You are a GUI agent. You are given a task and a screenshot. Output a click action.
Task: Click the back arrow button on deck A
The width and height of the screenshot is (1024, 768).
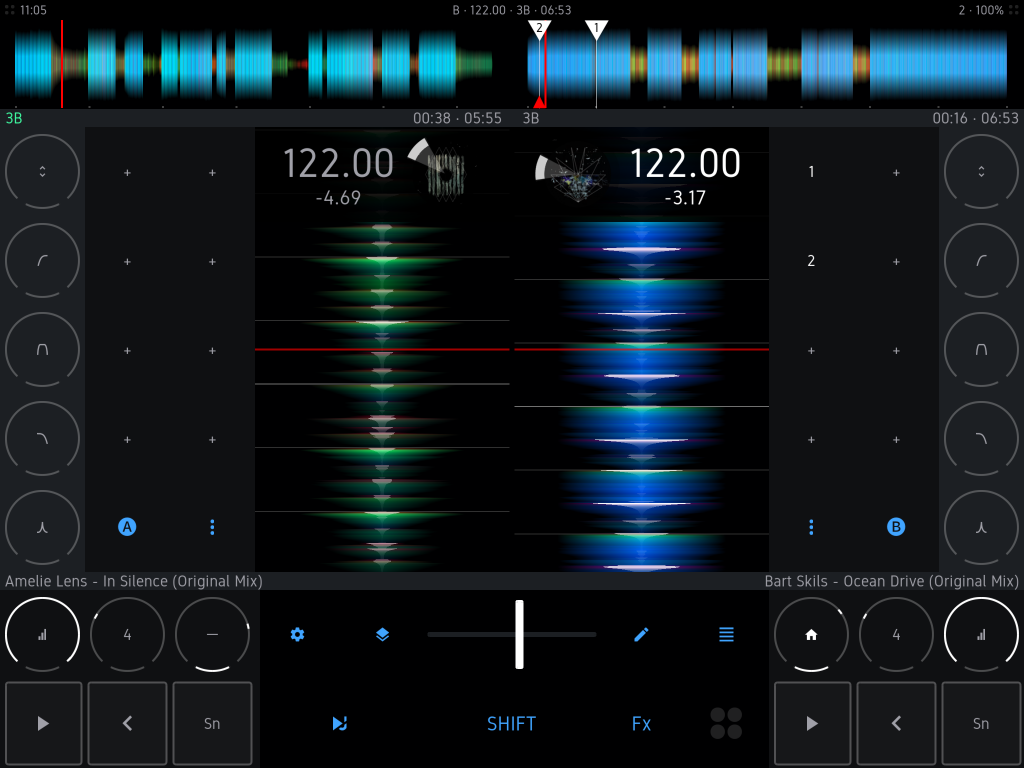click(127, 724)
